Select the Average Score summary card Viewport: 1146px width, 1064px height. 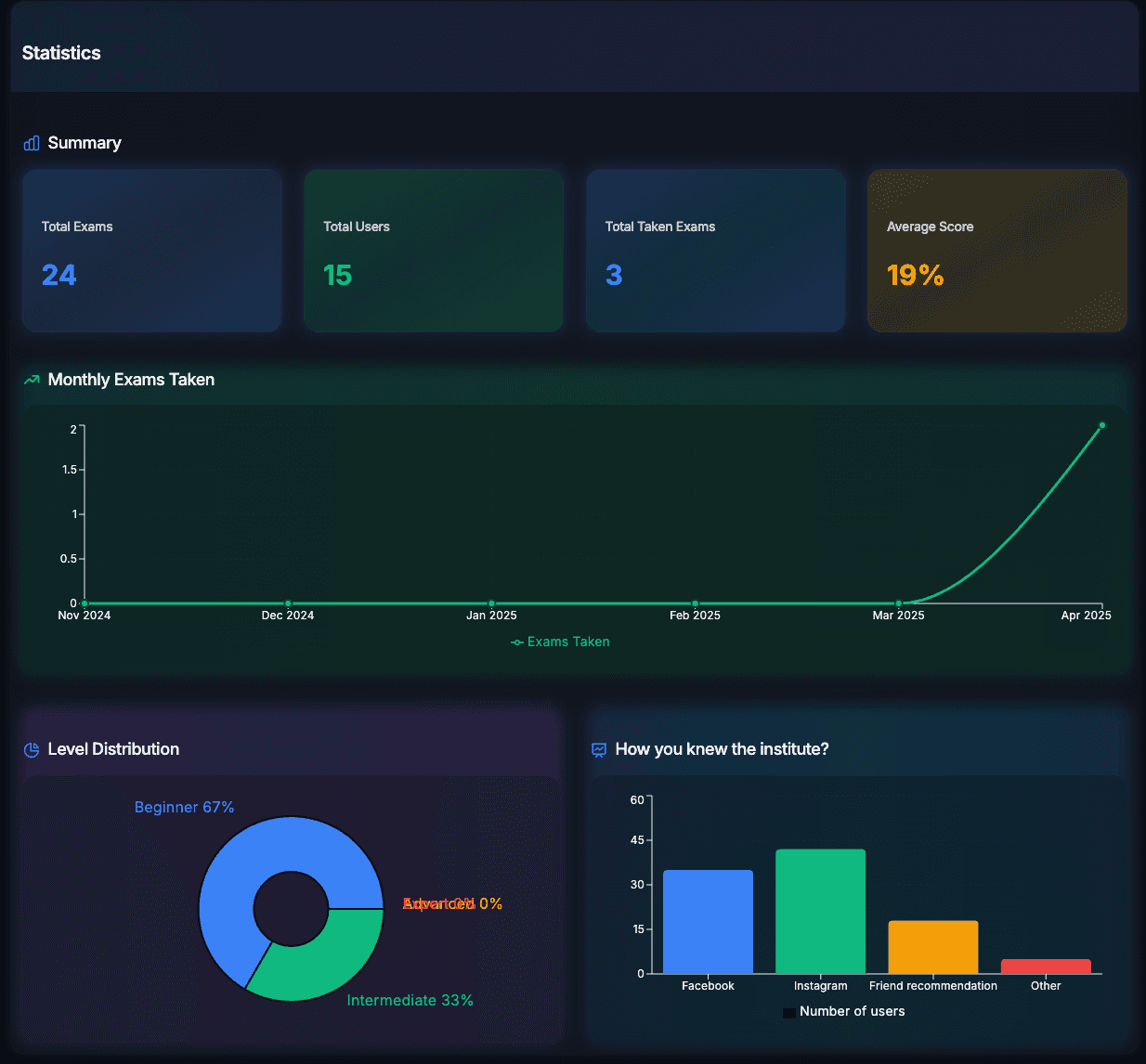[x=996, y=251]
